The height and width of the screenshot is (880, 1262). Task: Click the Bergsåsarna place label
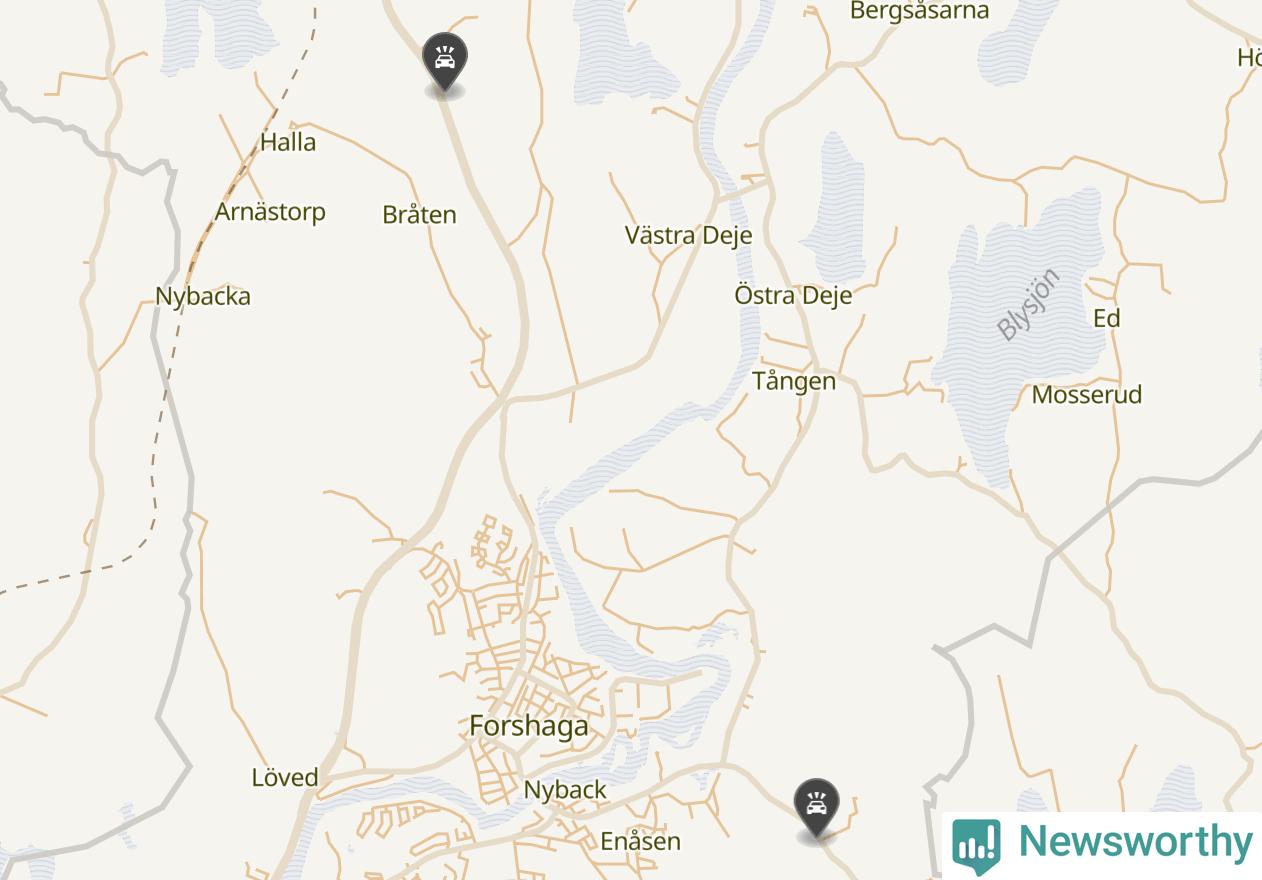(x=919, y=11)
